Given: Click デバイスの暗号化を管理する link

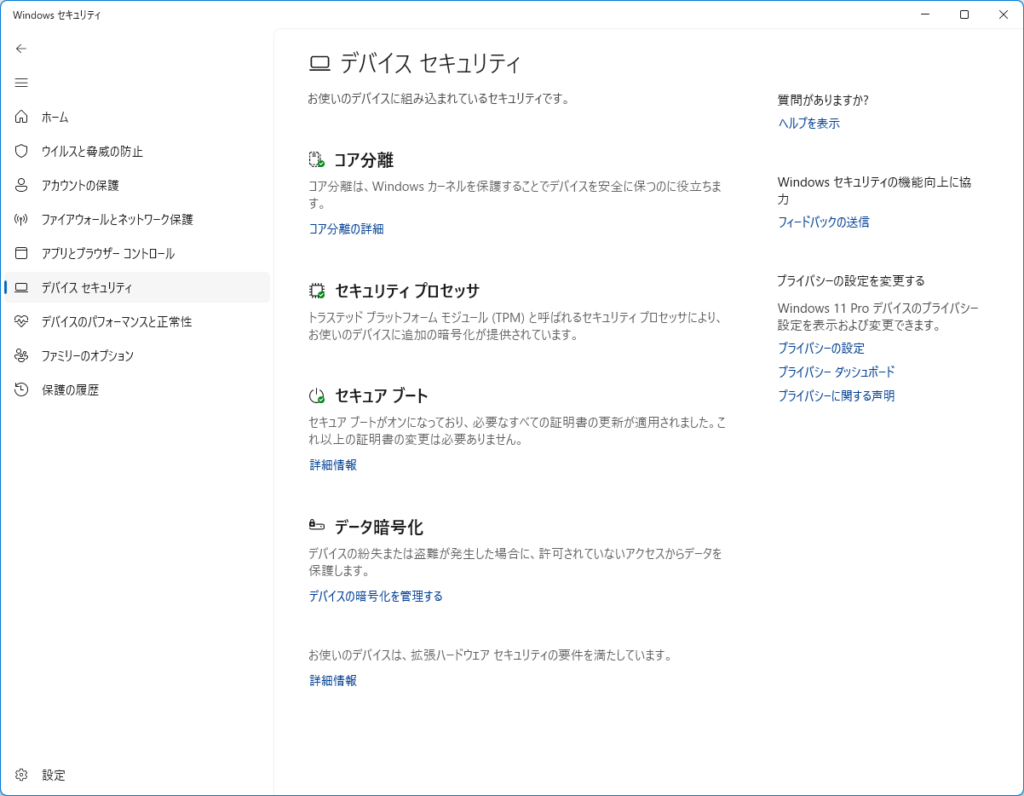Looking at the screenshot, I should click(x=376, y=596).
